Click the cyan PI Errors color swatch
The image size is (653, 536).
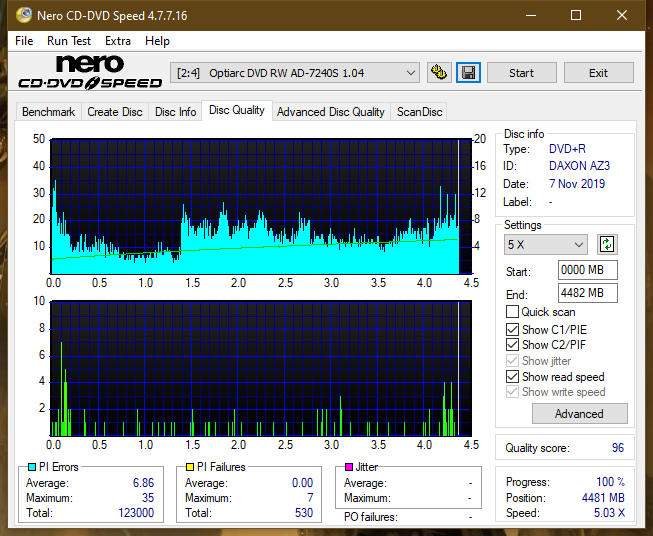(32, 467)
